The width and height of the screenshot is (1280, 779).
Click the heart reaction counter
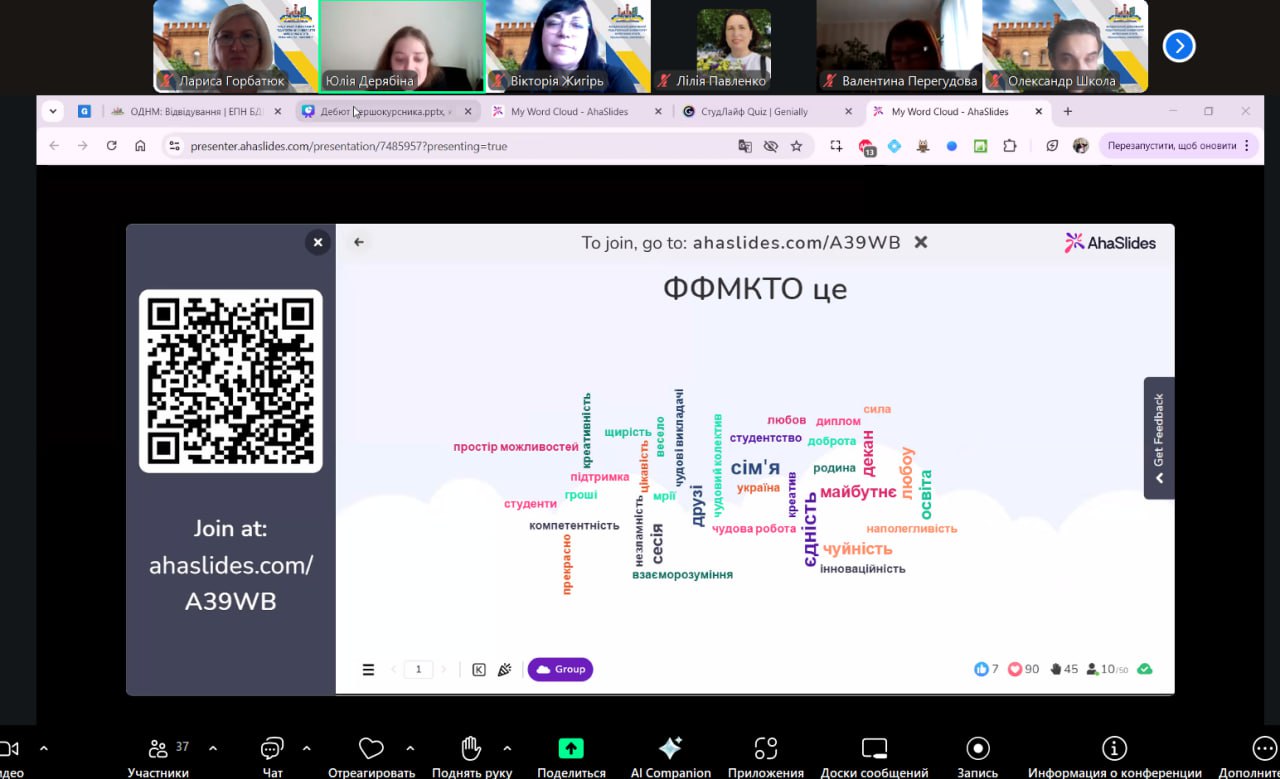coord(1023,669)
